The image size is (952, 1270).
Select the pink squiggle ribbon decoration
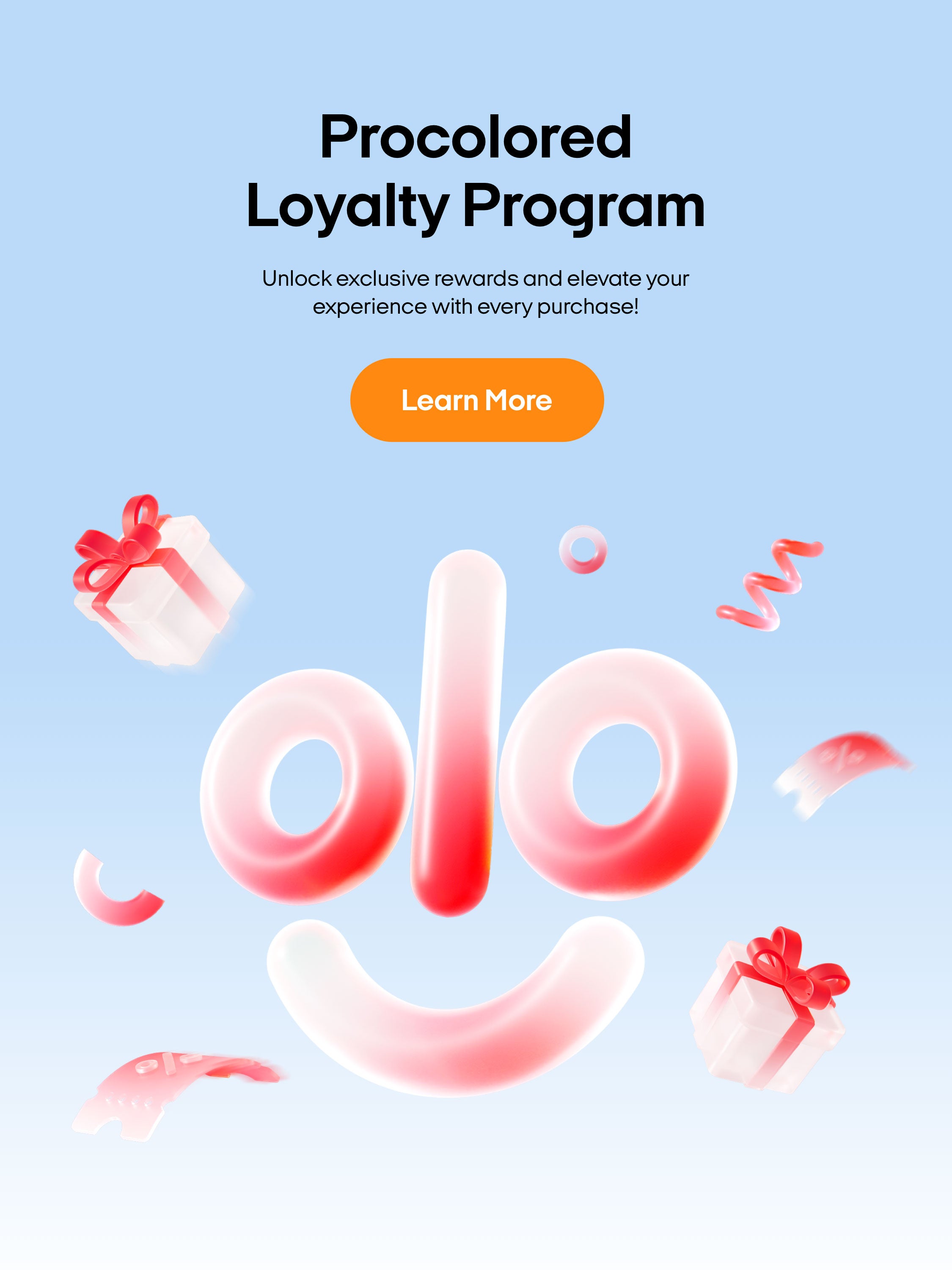770,585
